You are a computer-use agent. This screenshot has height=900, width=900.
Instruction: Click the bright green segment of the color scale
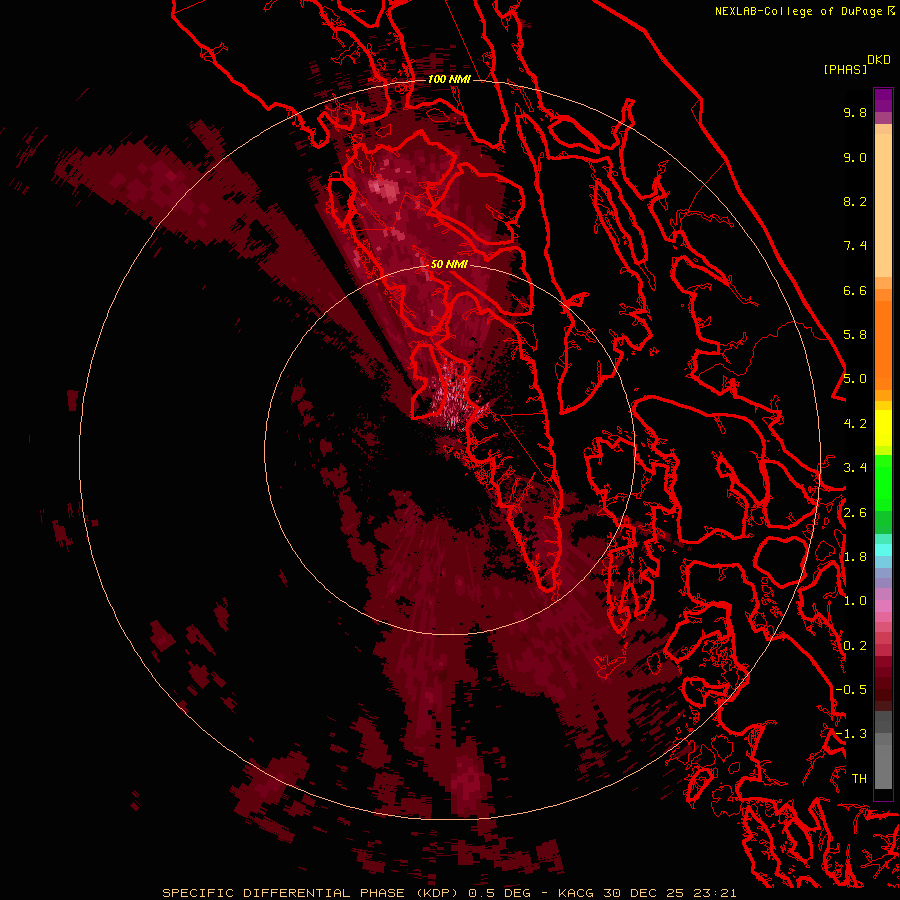pyautogui.click(x=883, y=483)
